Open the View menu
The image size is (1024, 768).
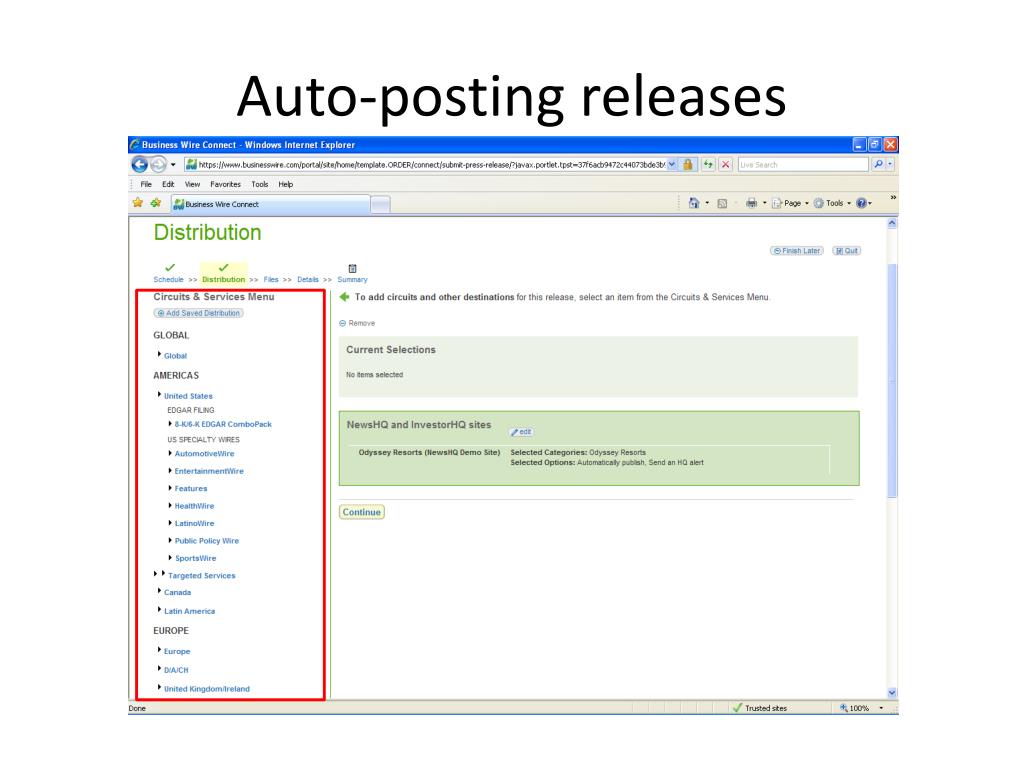coord(192,184)
